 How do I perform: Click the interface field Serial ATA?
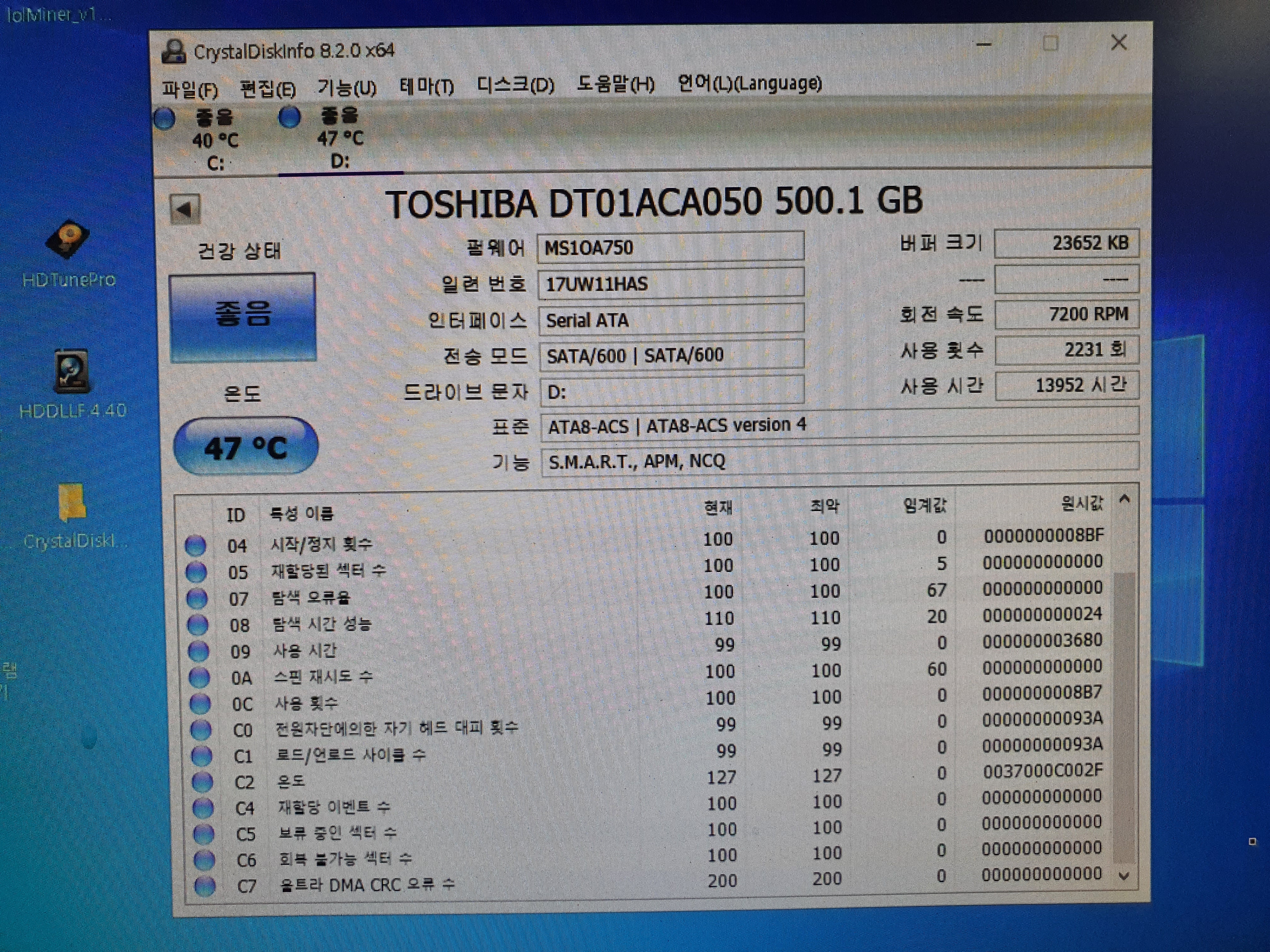[x=671, y=320]
